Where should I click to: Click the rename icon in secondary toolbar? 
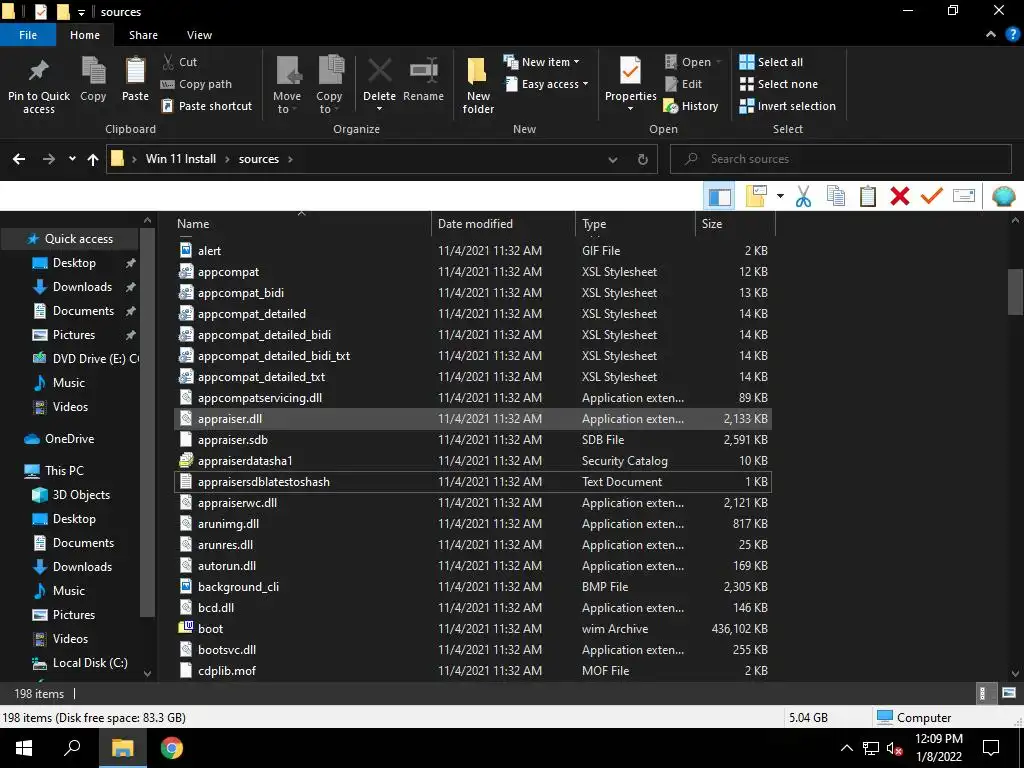pyautogui.click(x=964, y=195)
